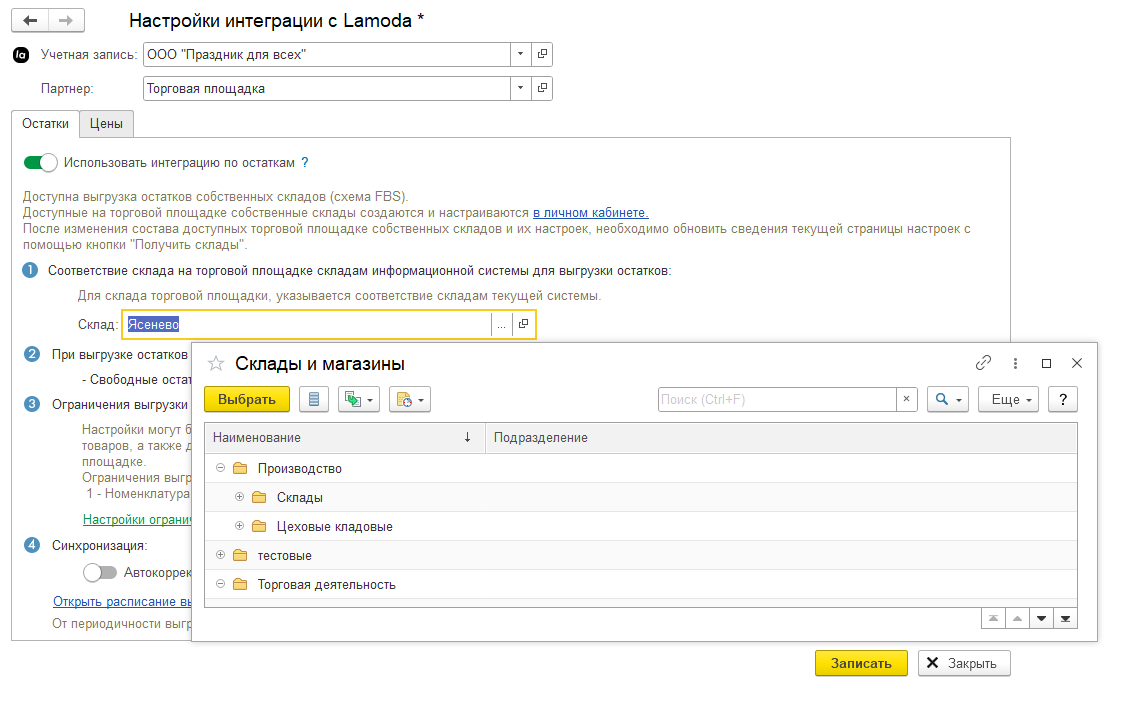1134x721 pixels.
Task: Add Склады и магазины to favorites star
Action: pos(216,364)
